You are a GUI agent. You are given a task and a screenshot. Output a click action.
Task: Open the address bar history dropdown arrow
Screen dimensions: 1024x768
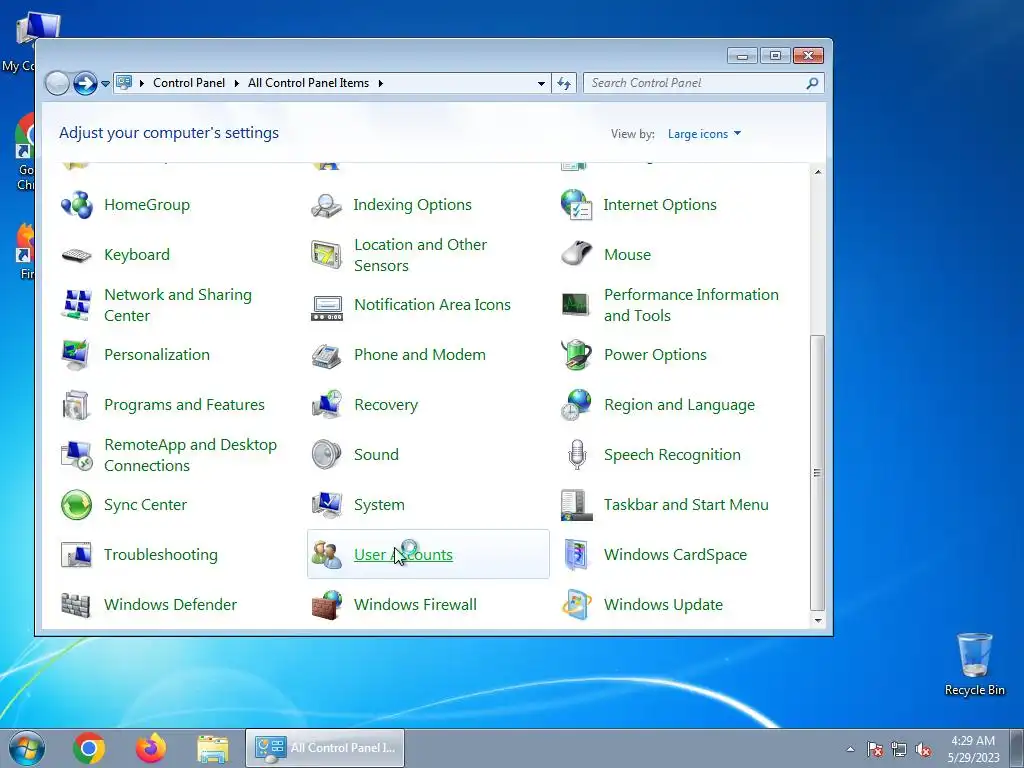[541, 84]
